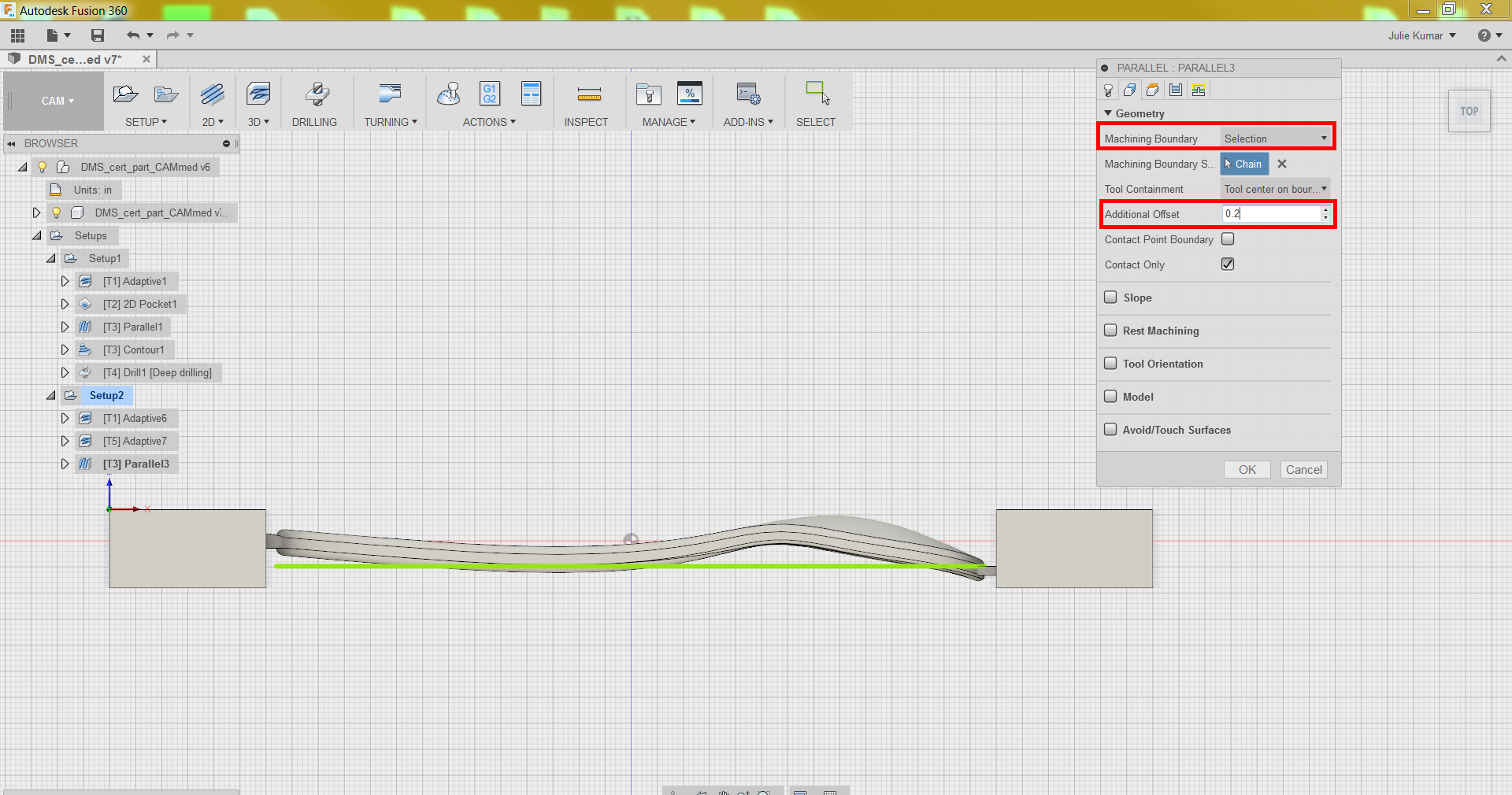The height and width of the screenshot is (795, 1512).
Task: Open the Task Manager percent icon
Action: (x=690, y=94)
